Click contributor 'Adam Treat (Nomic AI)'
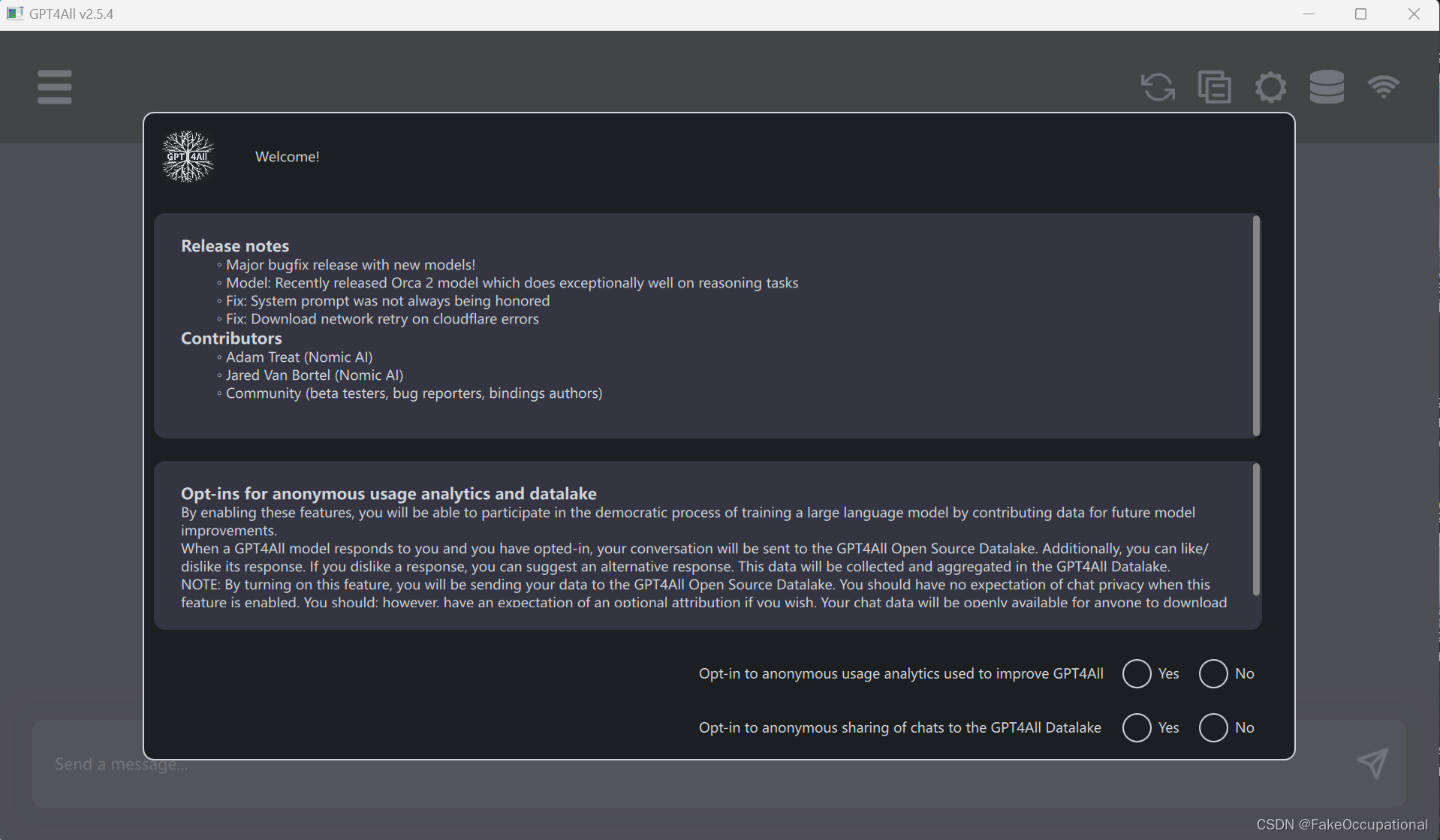This screenshot has height=840, width=1440. pyautogui.click(x=299, y=357)
